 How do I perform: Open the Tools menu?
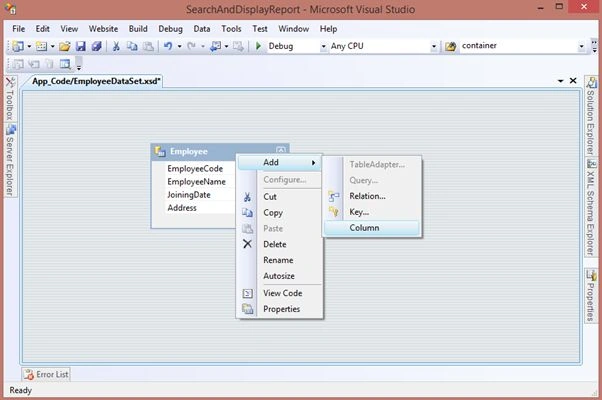coord(231,29)
